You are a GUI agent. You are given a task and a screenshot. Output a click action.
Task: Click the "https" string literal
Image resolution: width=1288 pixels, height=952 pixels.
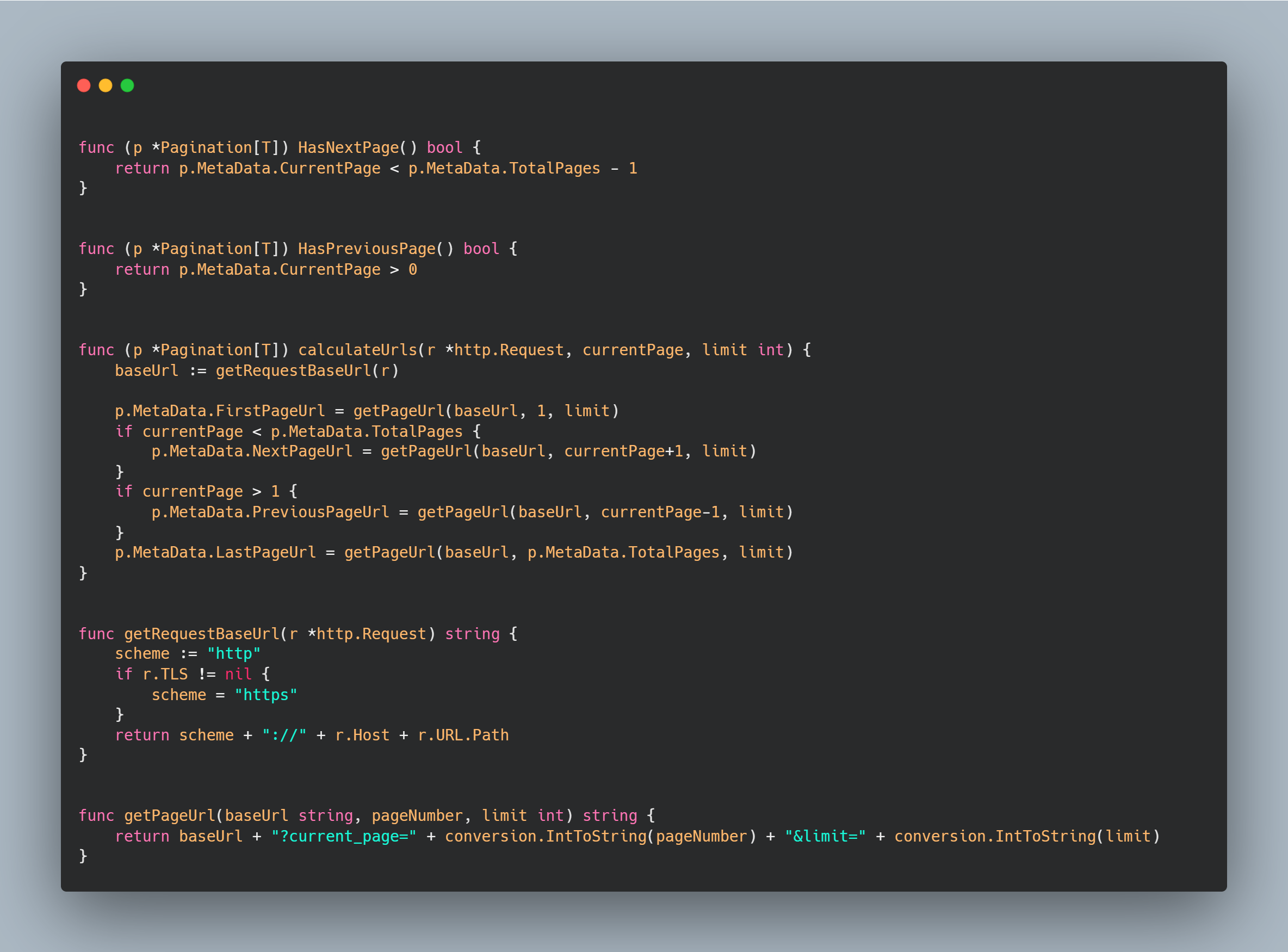click(x=265, y=695)
